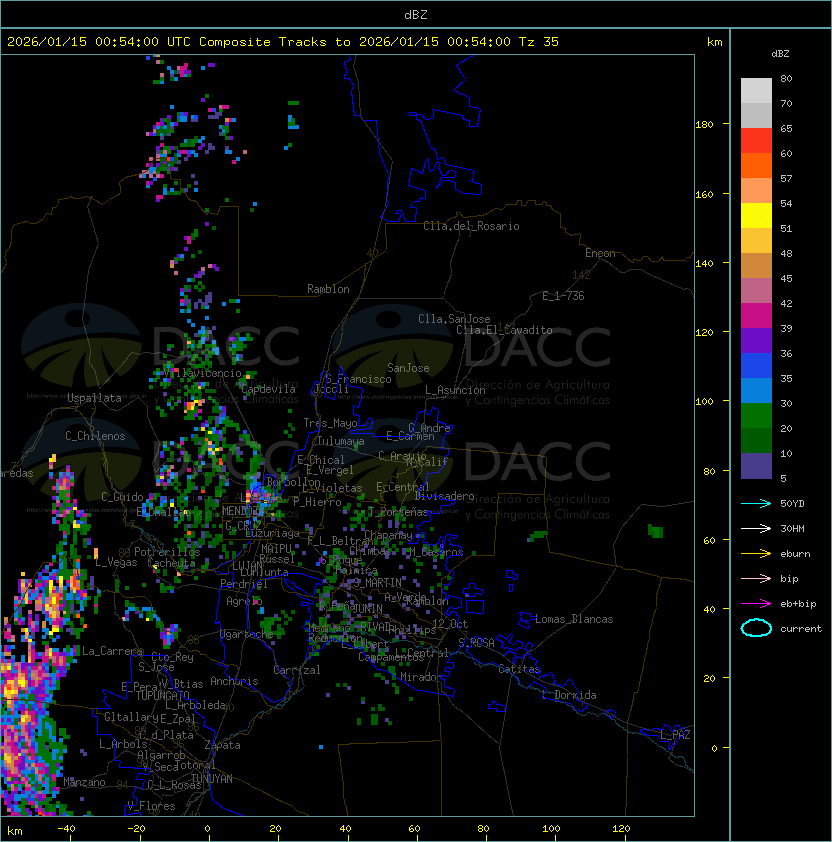Click the dBZ title at the top
Screen dimensions: 832x842
pos(416,15)
